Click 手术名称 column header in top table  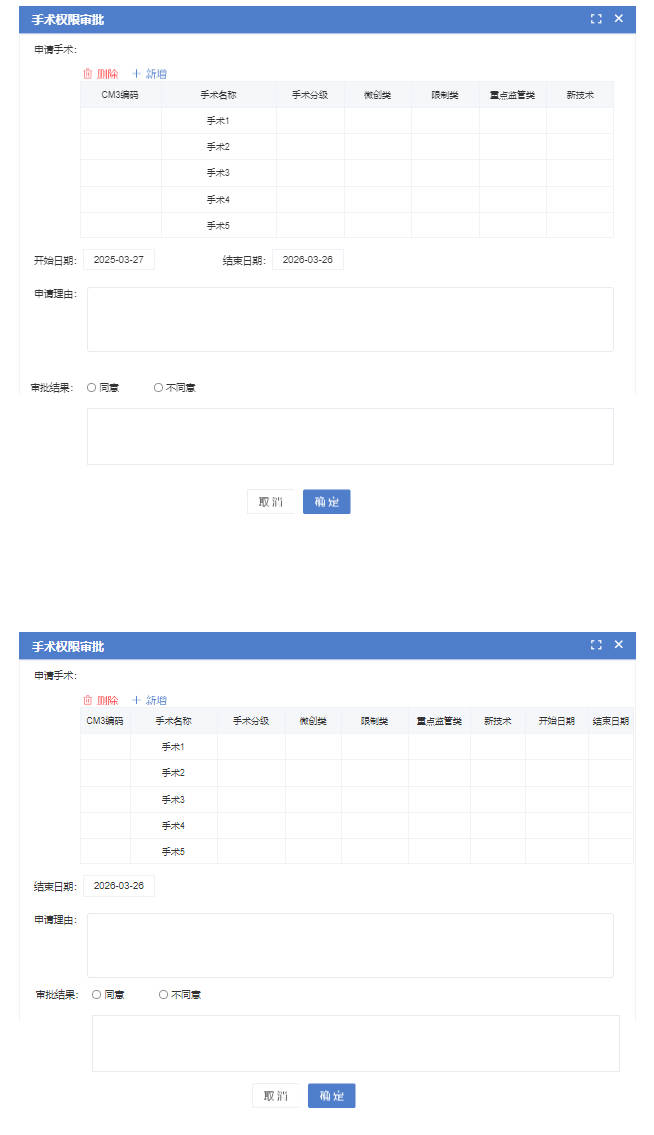pos(218,95)
